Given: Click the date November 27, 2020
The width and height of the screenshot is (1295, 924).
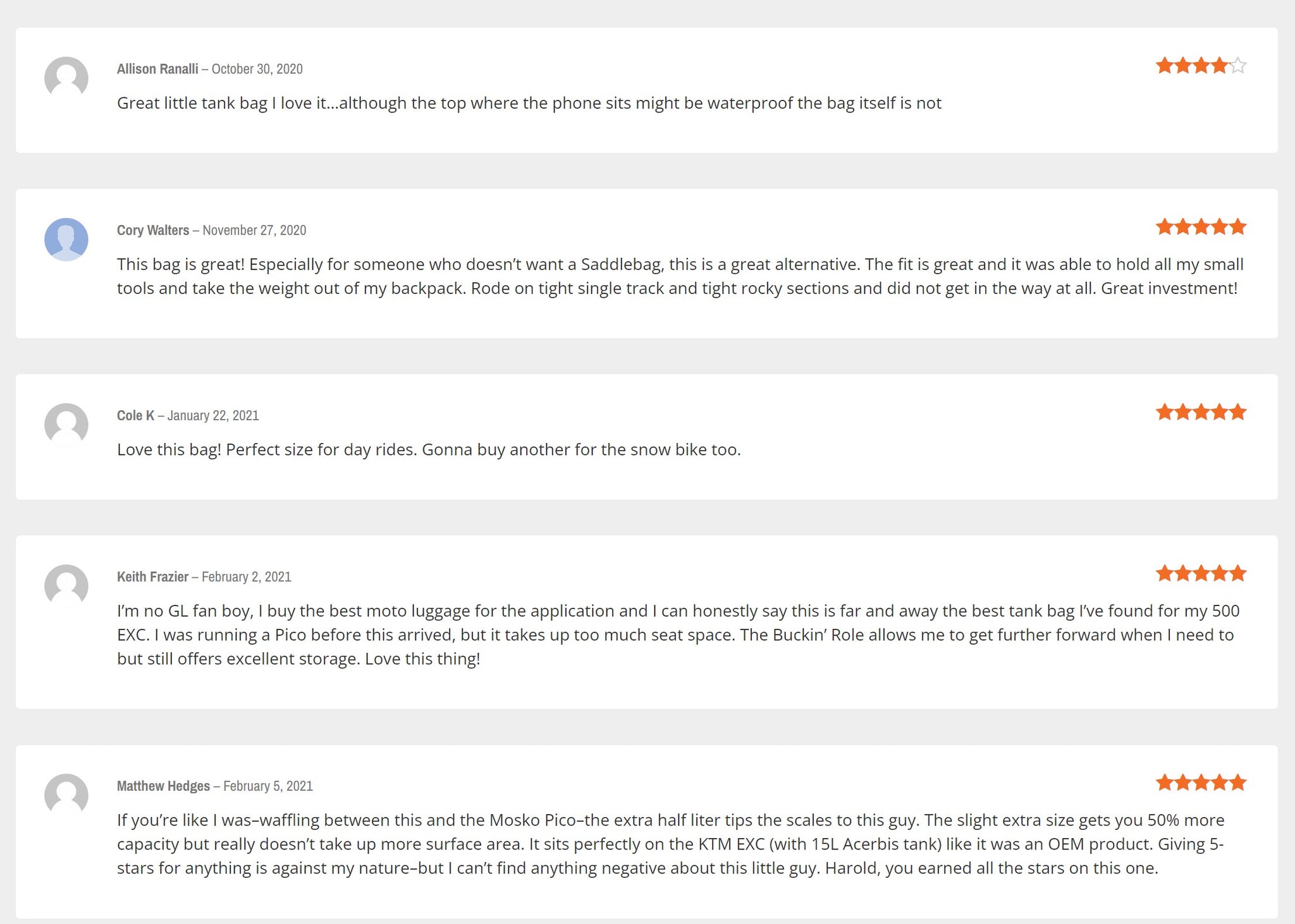Looking at the screenshot, I should 254,230.
